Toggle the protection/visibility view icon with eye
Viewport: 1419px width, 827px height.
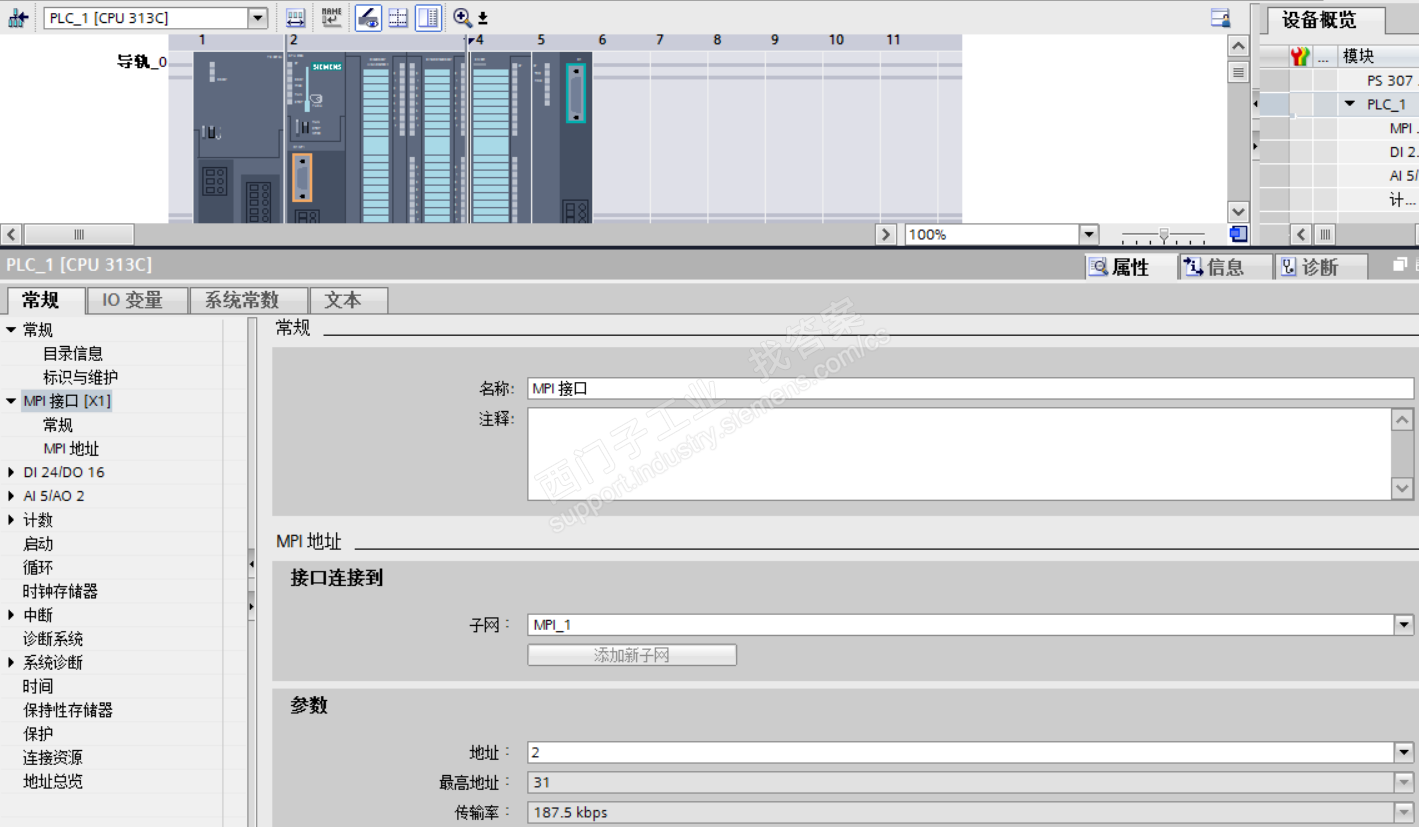point(368,18)
